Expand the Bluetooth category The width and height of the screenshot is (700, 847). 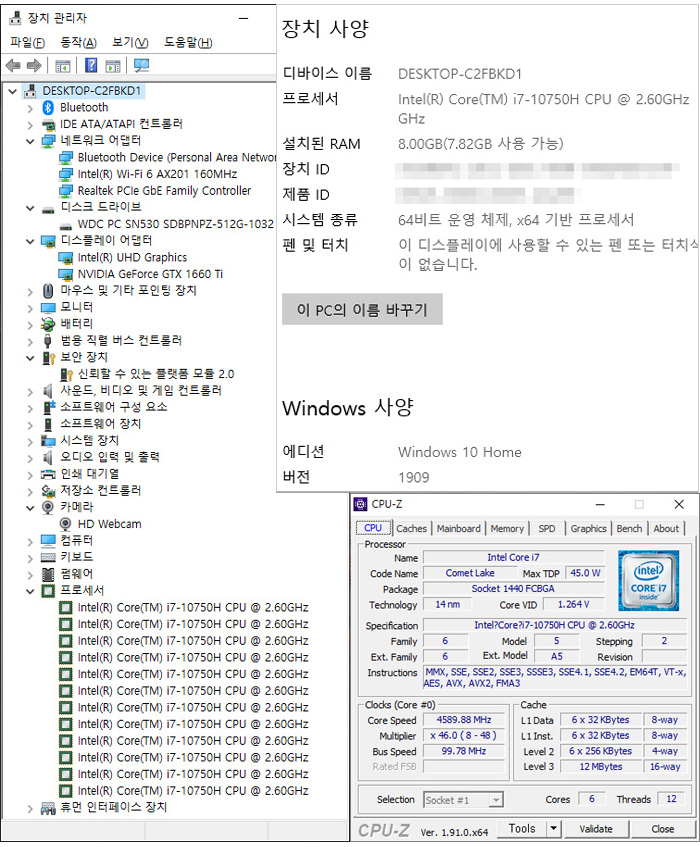(30, 109)
